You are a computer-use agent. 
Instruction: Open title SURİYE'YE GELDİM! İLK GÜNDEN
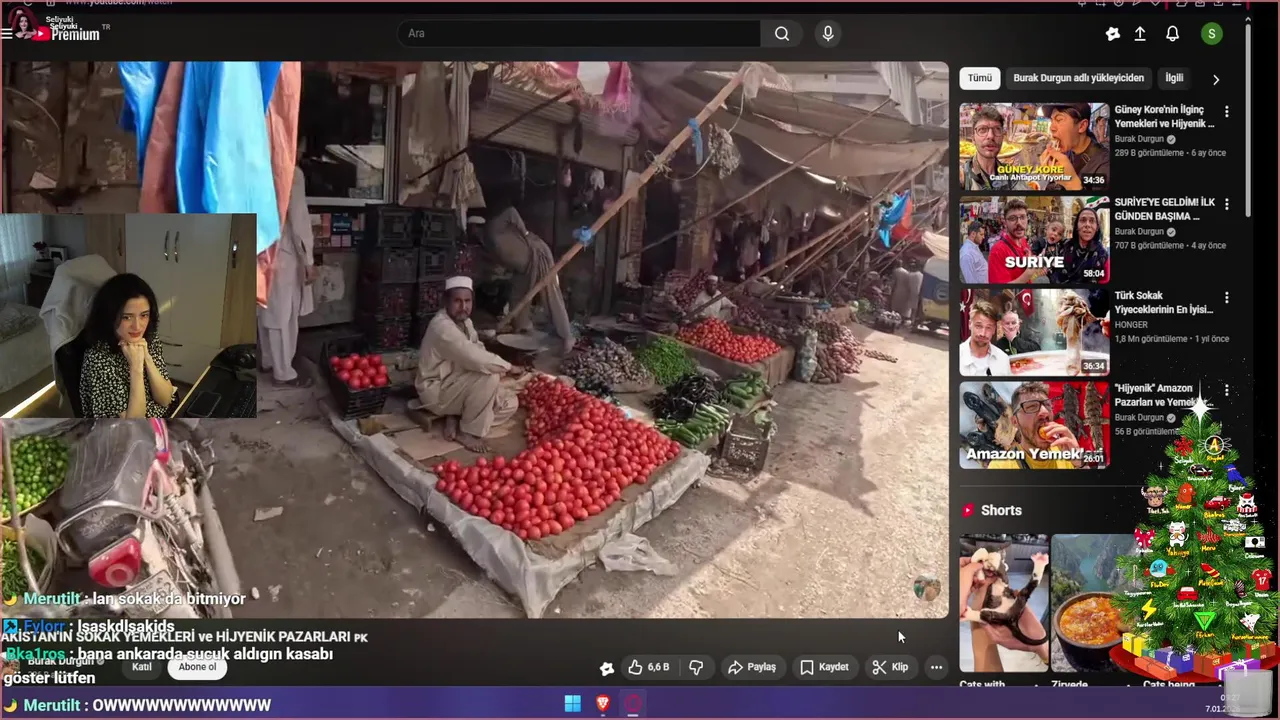[1164, 210]
